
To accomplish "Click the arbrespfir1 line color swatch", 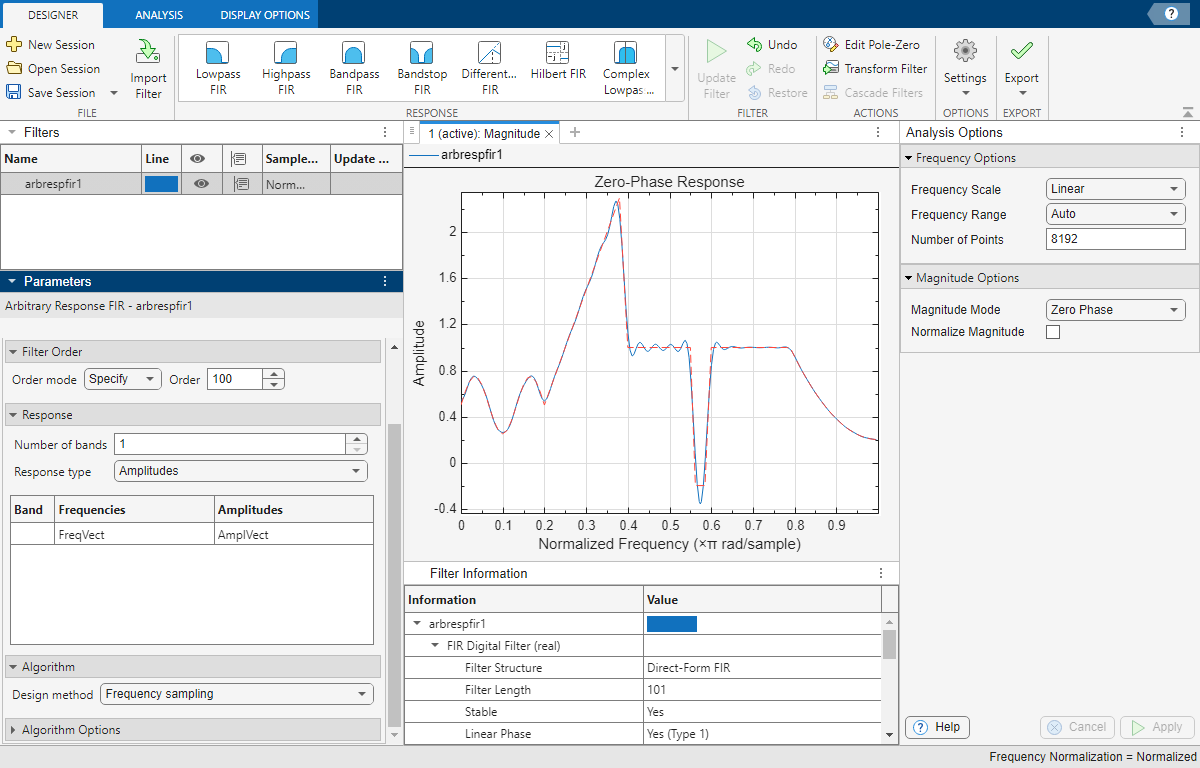I will (x=160, y=183).
